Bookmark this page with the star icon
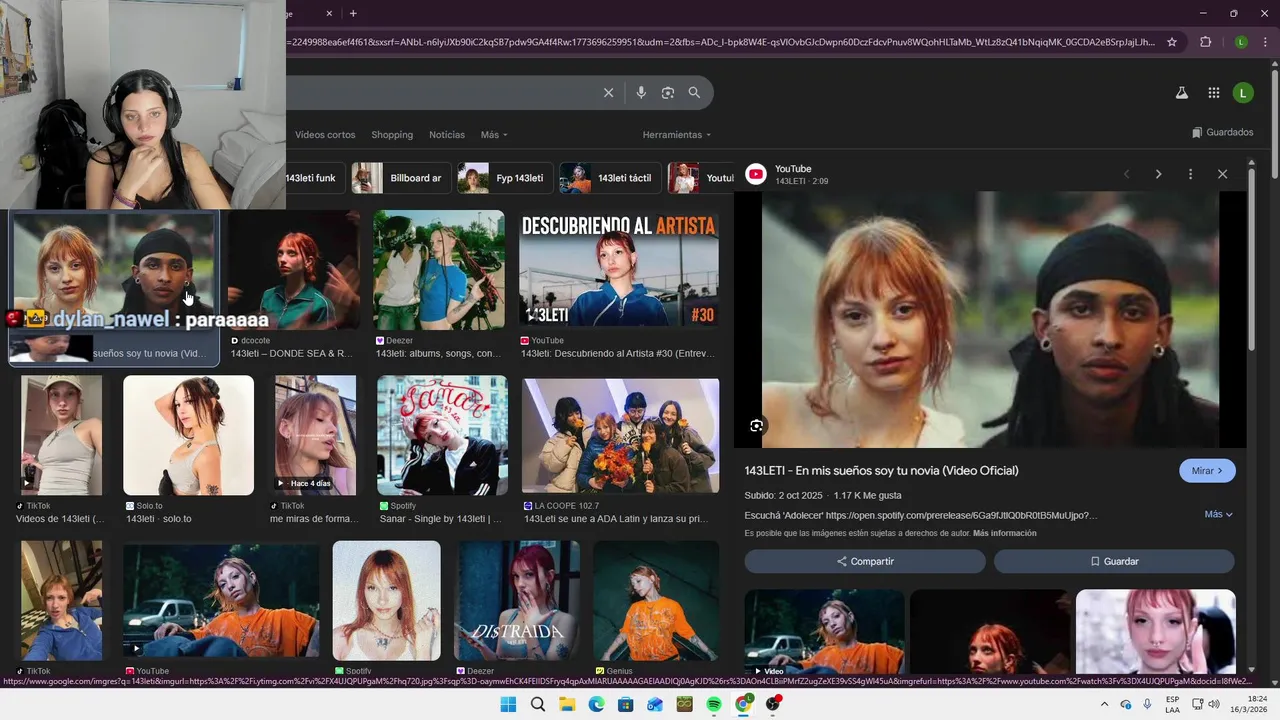This screenshot has width=1280, height=720. tap(1173, 42)
